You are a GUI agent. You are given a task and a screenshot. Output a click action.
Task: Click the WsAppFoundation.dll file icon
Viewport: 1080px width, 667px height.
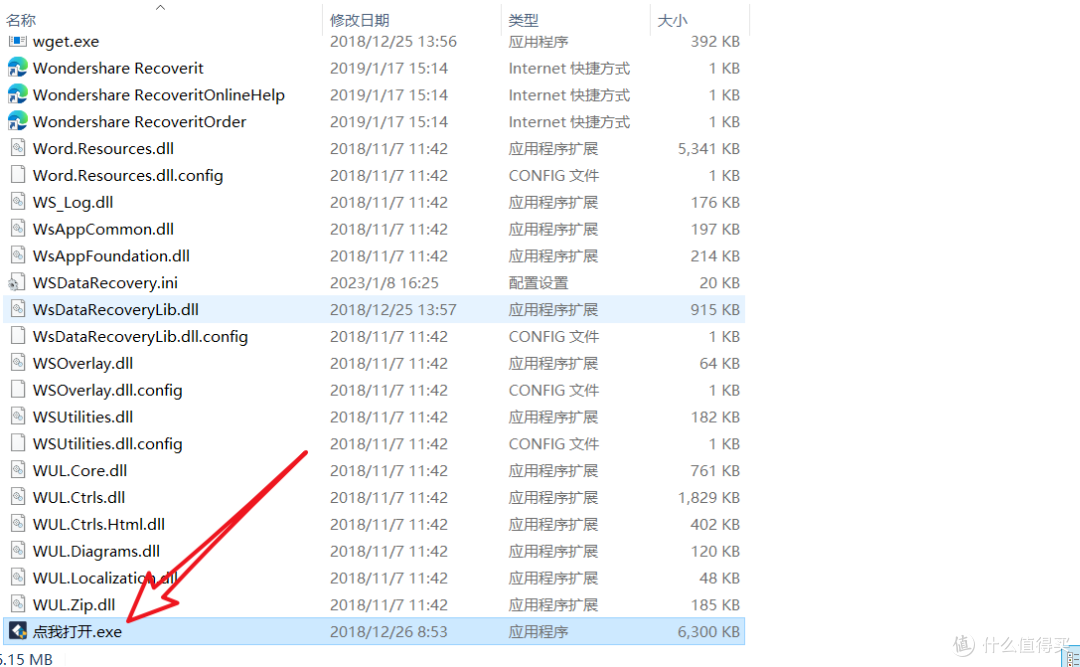tap(18, 256)
